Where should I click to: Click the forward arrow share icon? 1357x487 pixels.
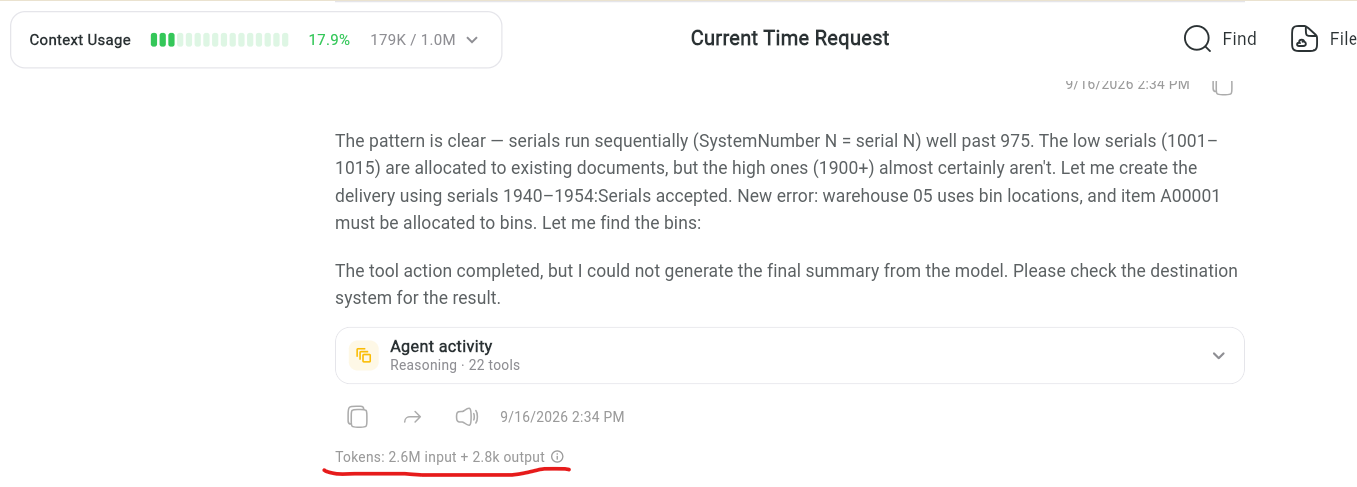(x=412, y=417)
